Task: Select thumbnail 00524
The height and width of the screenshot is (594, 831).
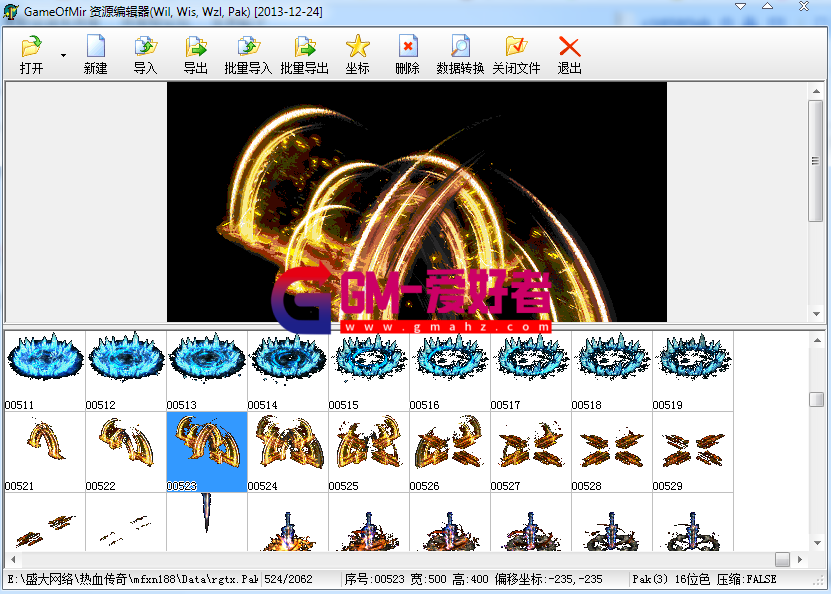Action: (288, 452)
